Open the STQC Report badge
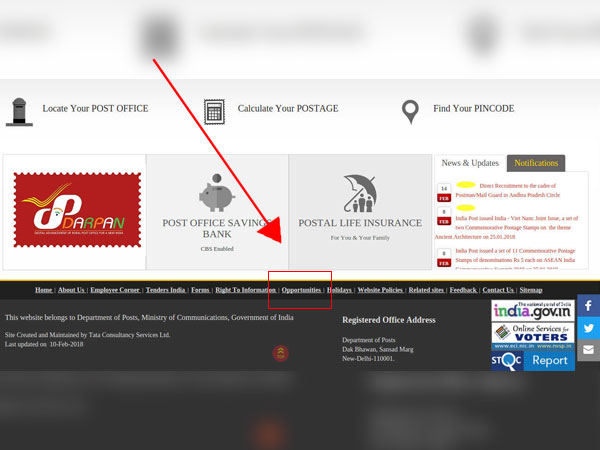600x450 pixels. point(533,360)
